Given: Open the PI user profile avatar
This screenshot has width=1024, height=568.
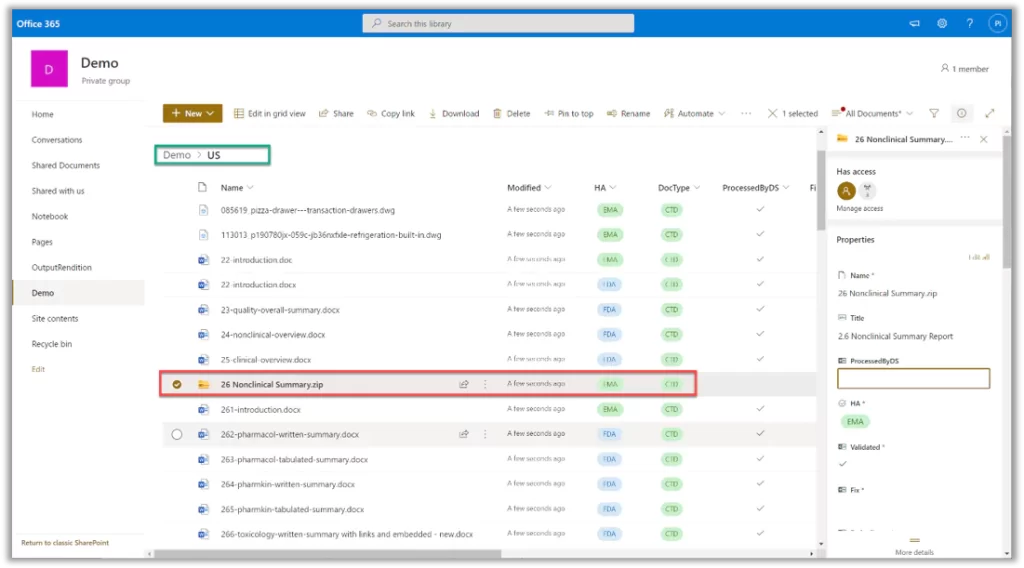Looking at the screenshot, I should 997,24.
